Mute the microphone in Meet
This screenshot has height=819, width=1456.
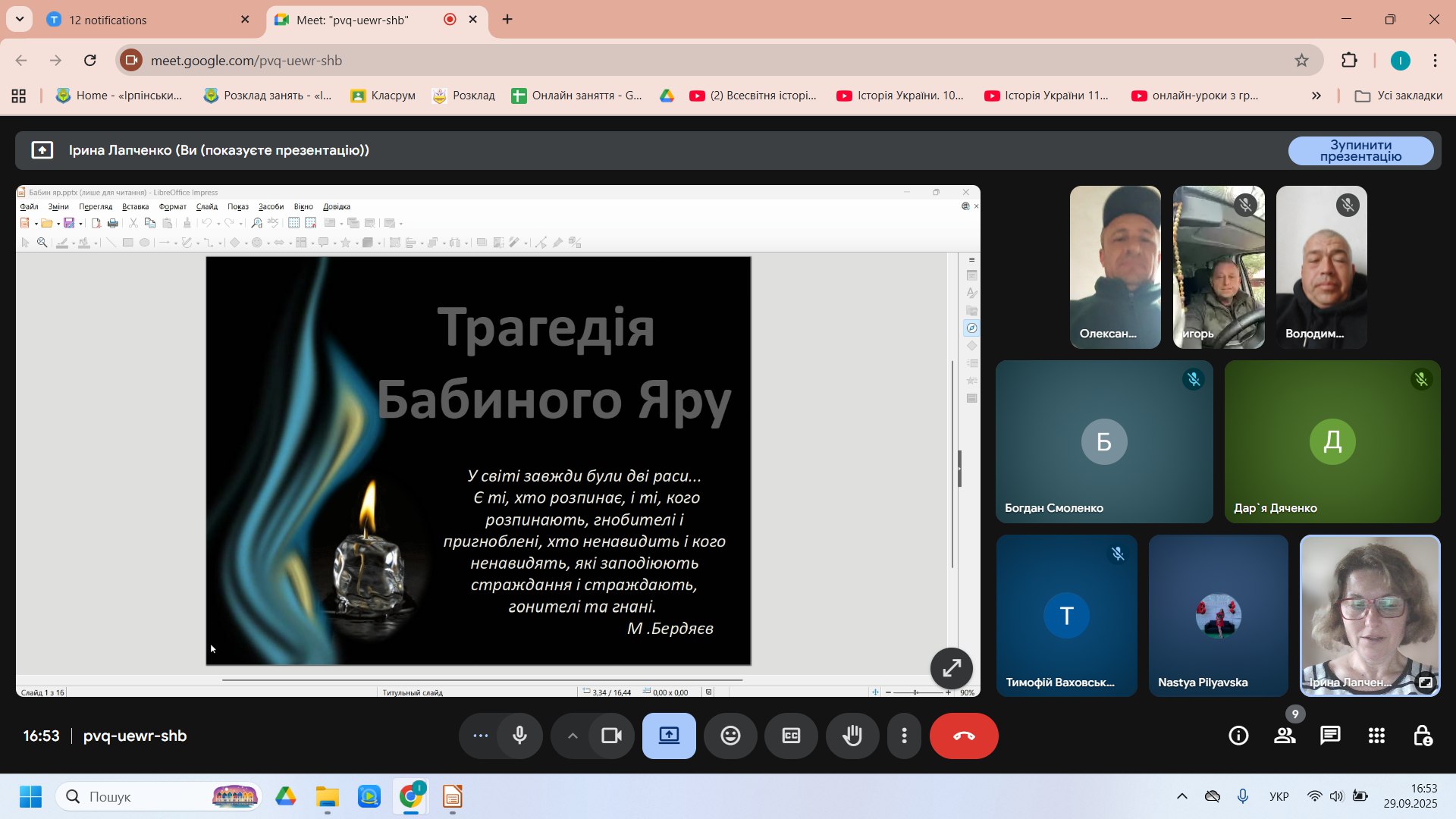tap(519, 736)
